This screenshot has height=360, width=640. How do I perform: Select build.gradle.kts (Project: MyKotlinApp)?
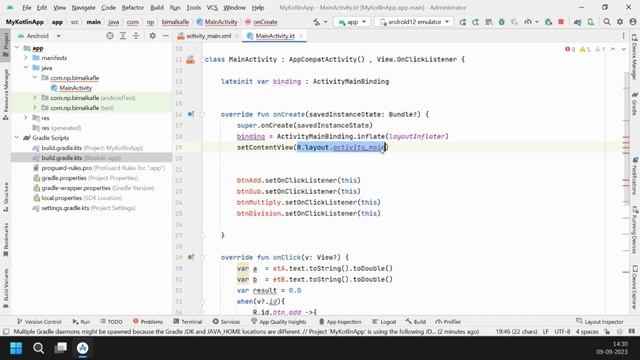[92, 148]
